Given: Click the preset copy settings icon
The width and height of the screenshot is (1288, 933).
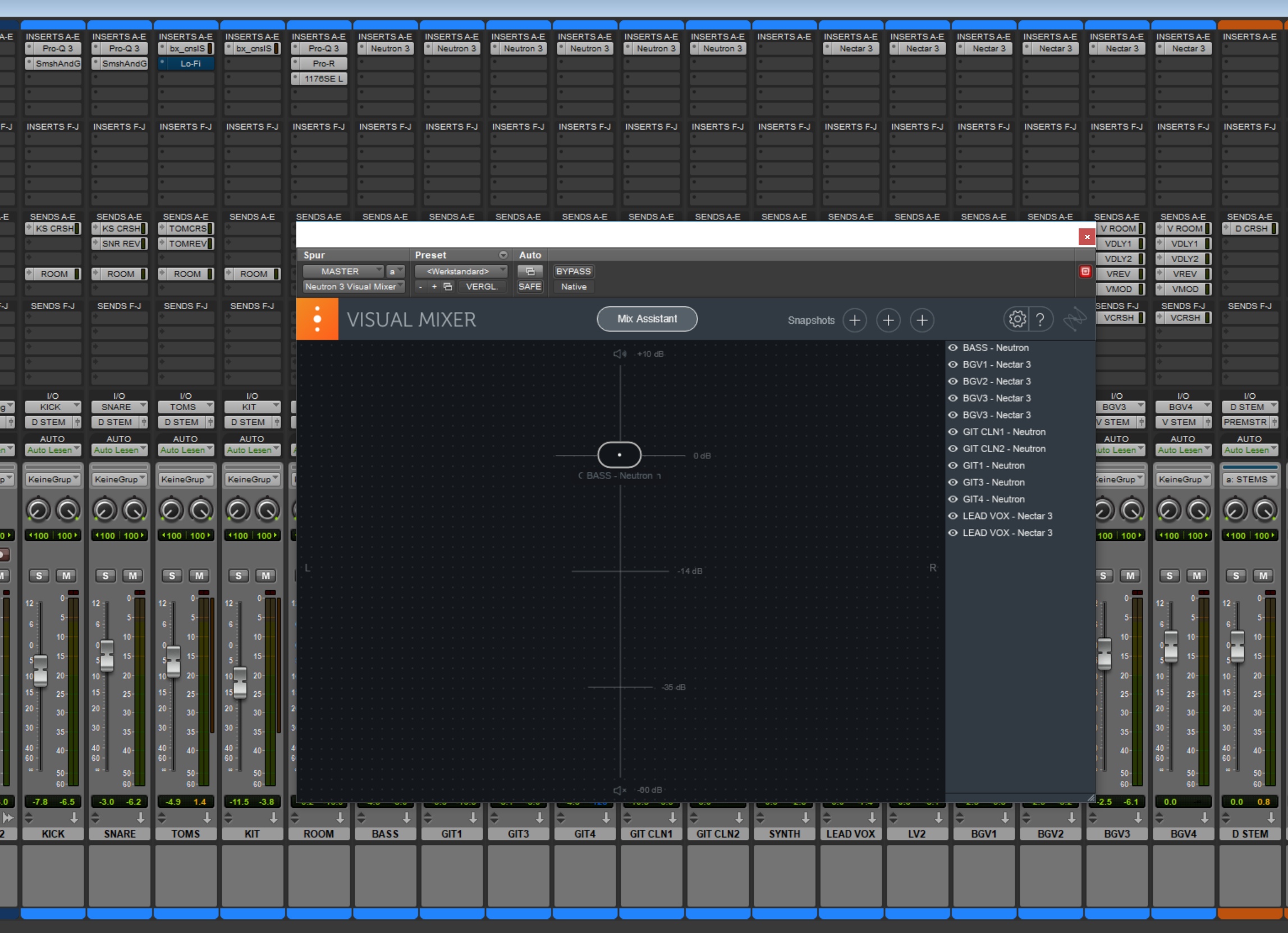Looking at the screenshot, I should (447, 287).
